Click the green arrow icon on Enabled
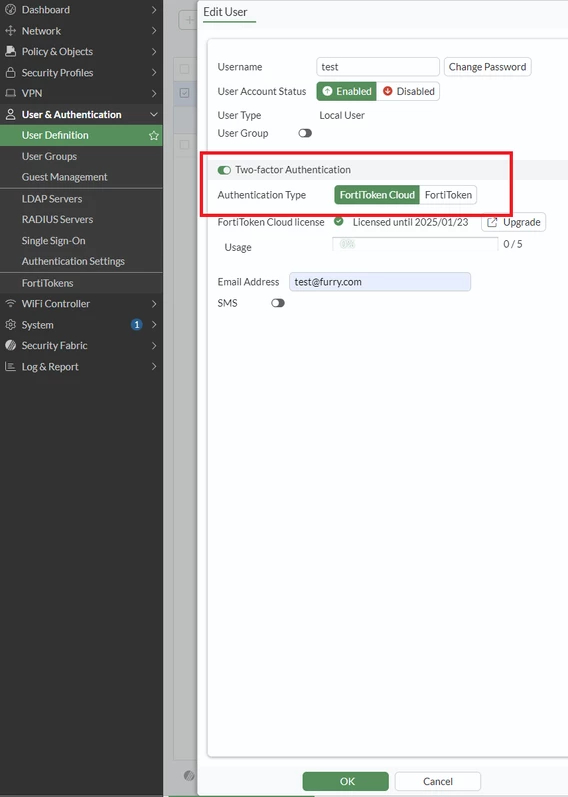The image size is (568, 797). click(327, 91)
